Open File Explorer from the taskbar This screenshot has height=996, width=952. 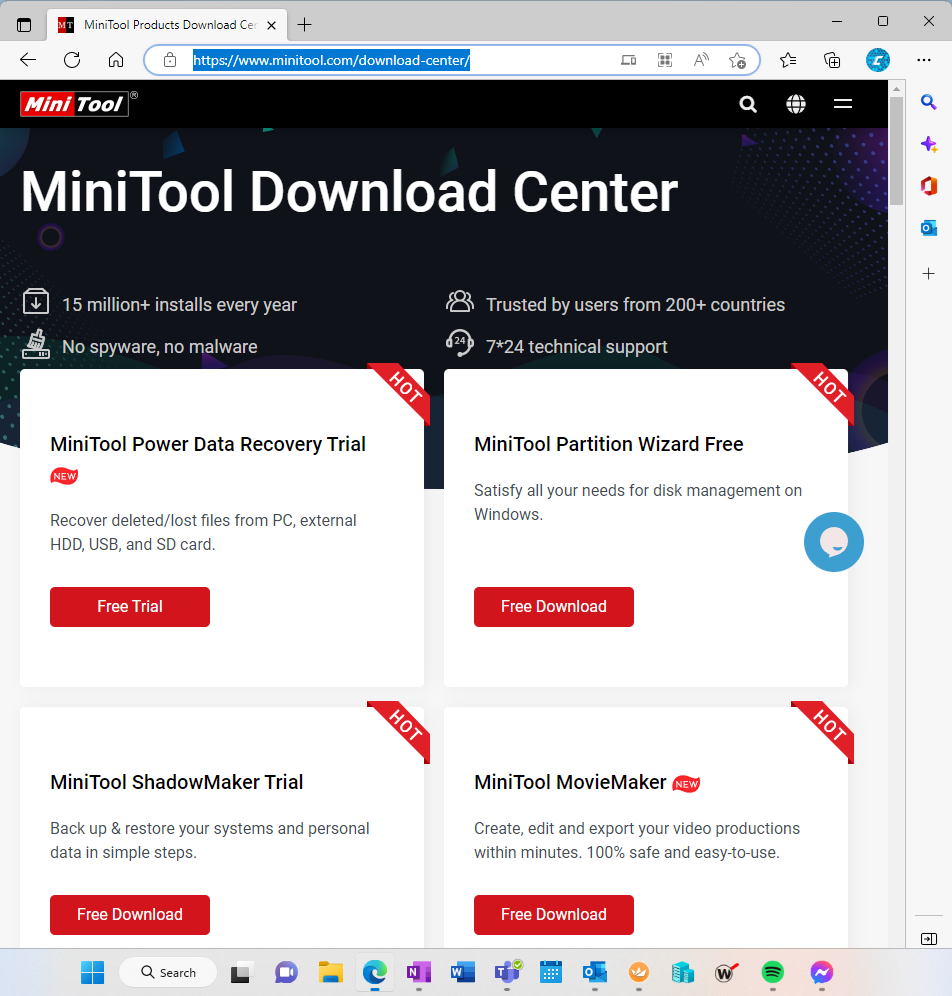pyautogui.click(x=331, y=972)
